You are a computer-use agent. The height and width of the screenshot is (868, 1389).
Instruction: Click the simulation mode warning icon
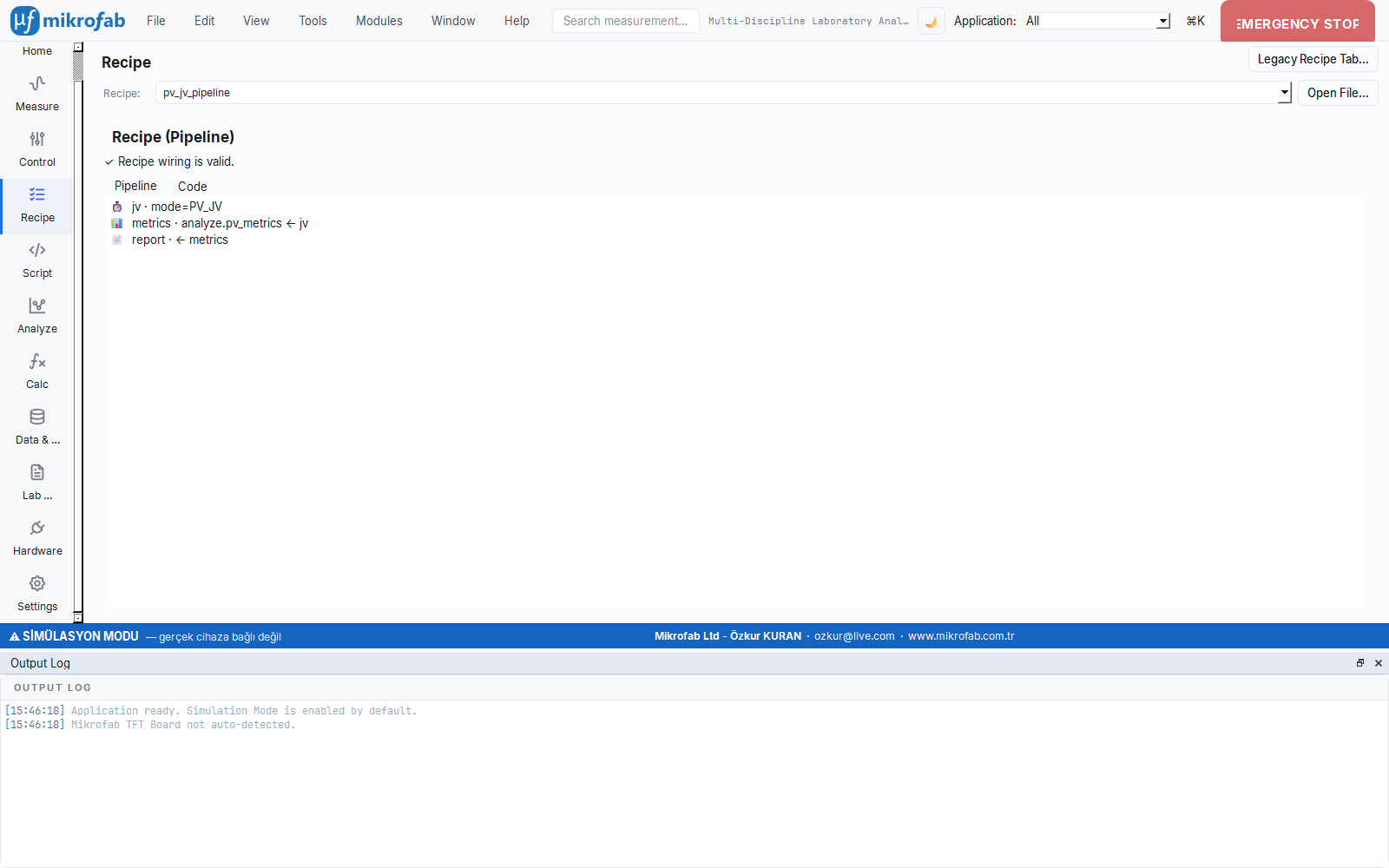(x=14, y=636)
